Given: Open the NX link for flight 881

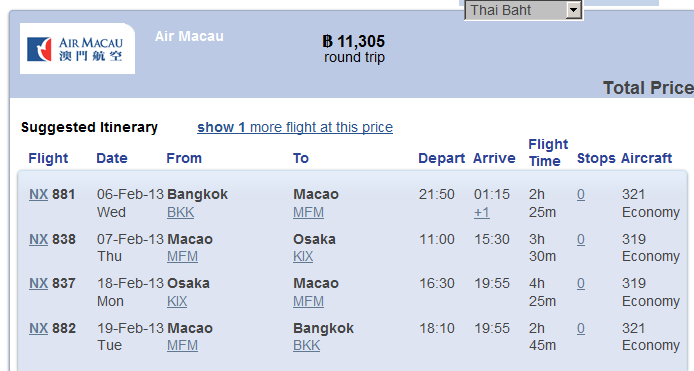Looking at the screenshot, I should point(38,194).
